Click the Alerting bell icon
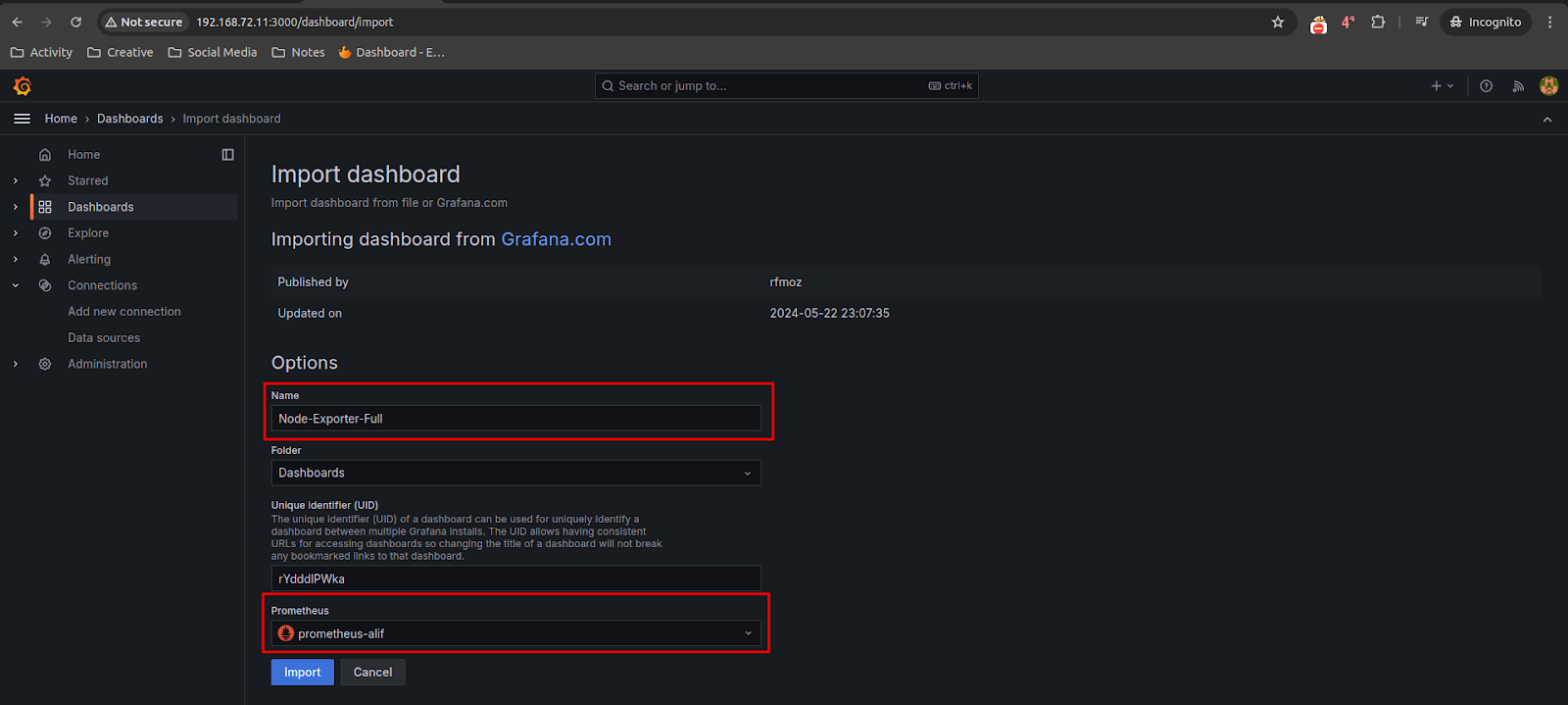The image size is (1568, 705). [45, 260]
